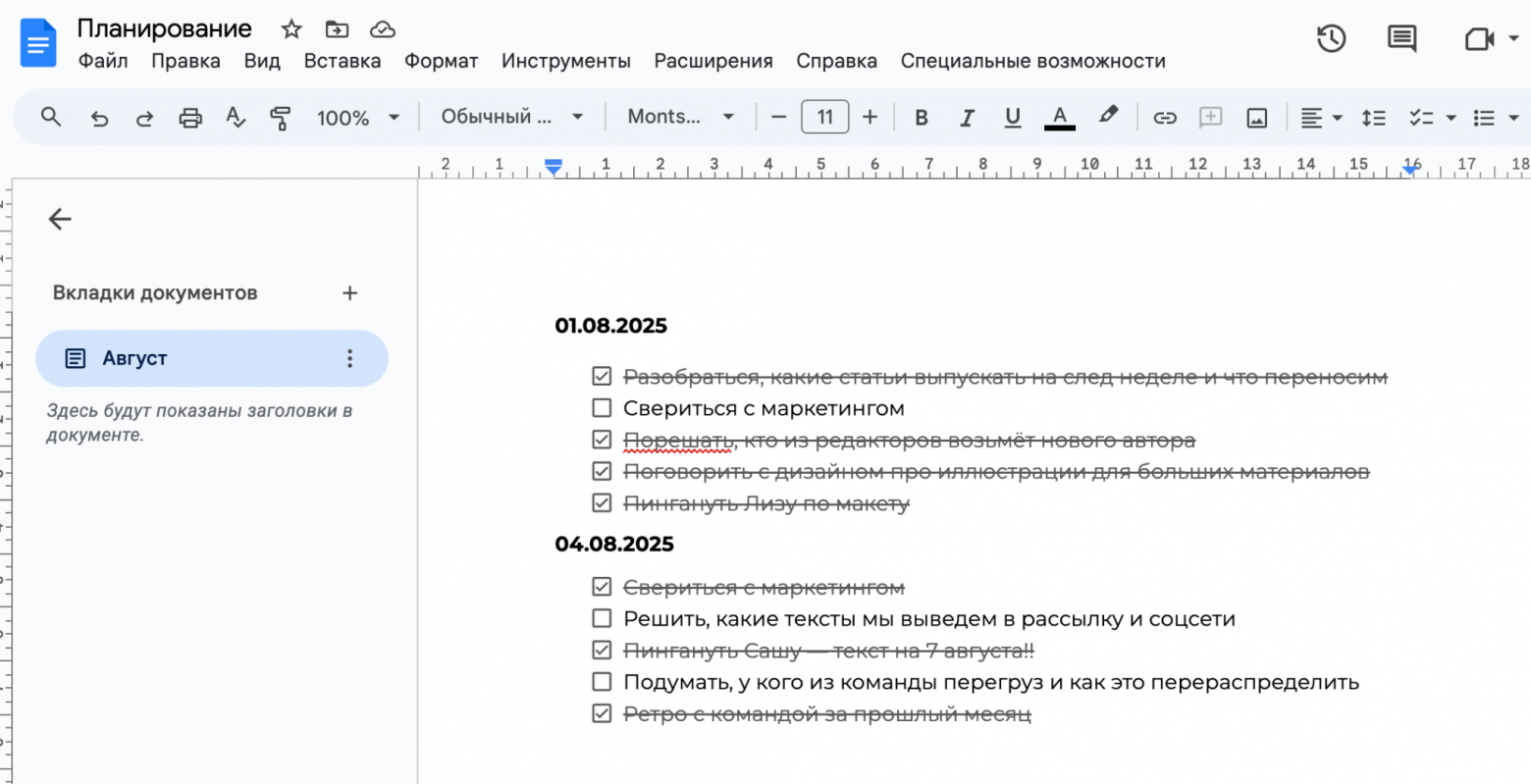Uncheck the completed item Пингануть Лизу по макету
This screenshot has height=784, width=1531.
pos(601,502)
